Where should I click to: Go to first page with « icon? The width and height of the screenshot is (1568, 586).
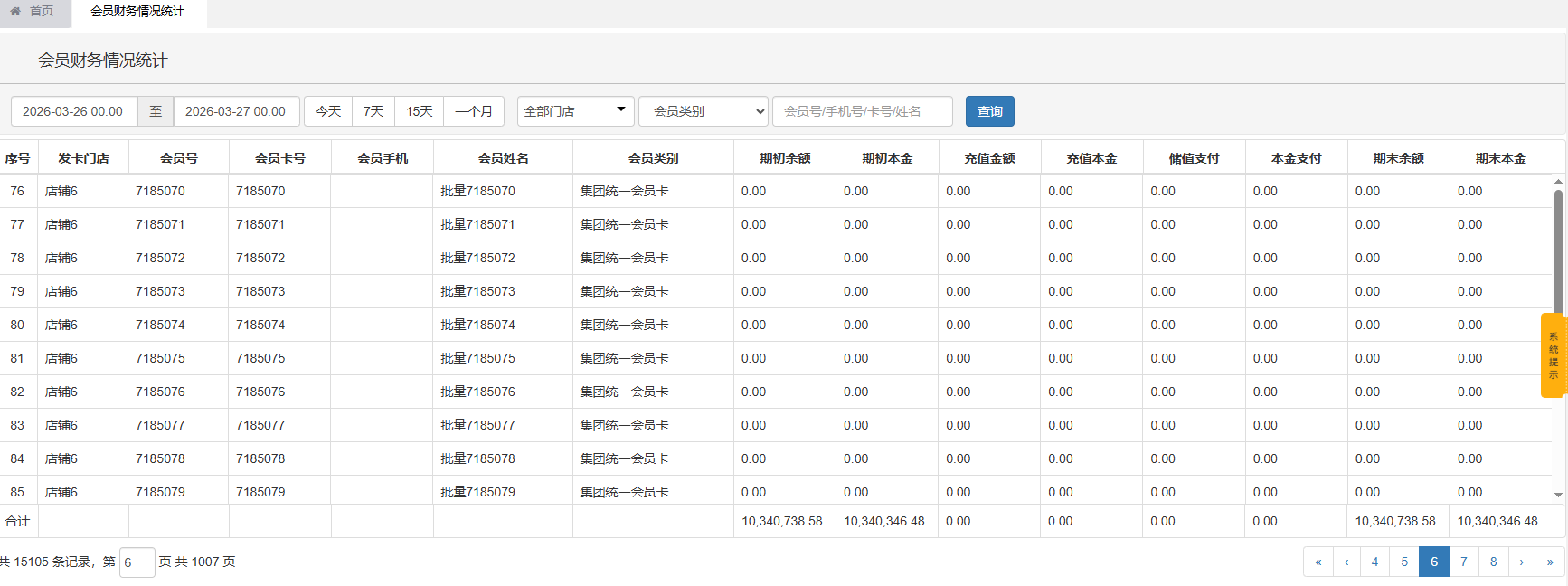tap(1318, 562)
